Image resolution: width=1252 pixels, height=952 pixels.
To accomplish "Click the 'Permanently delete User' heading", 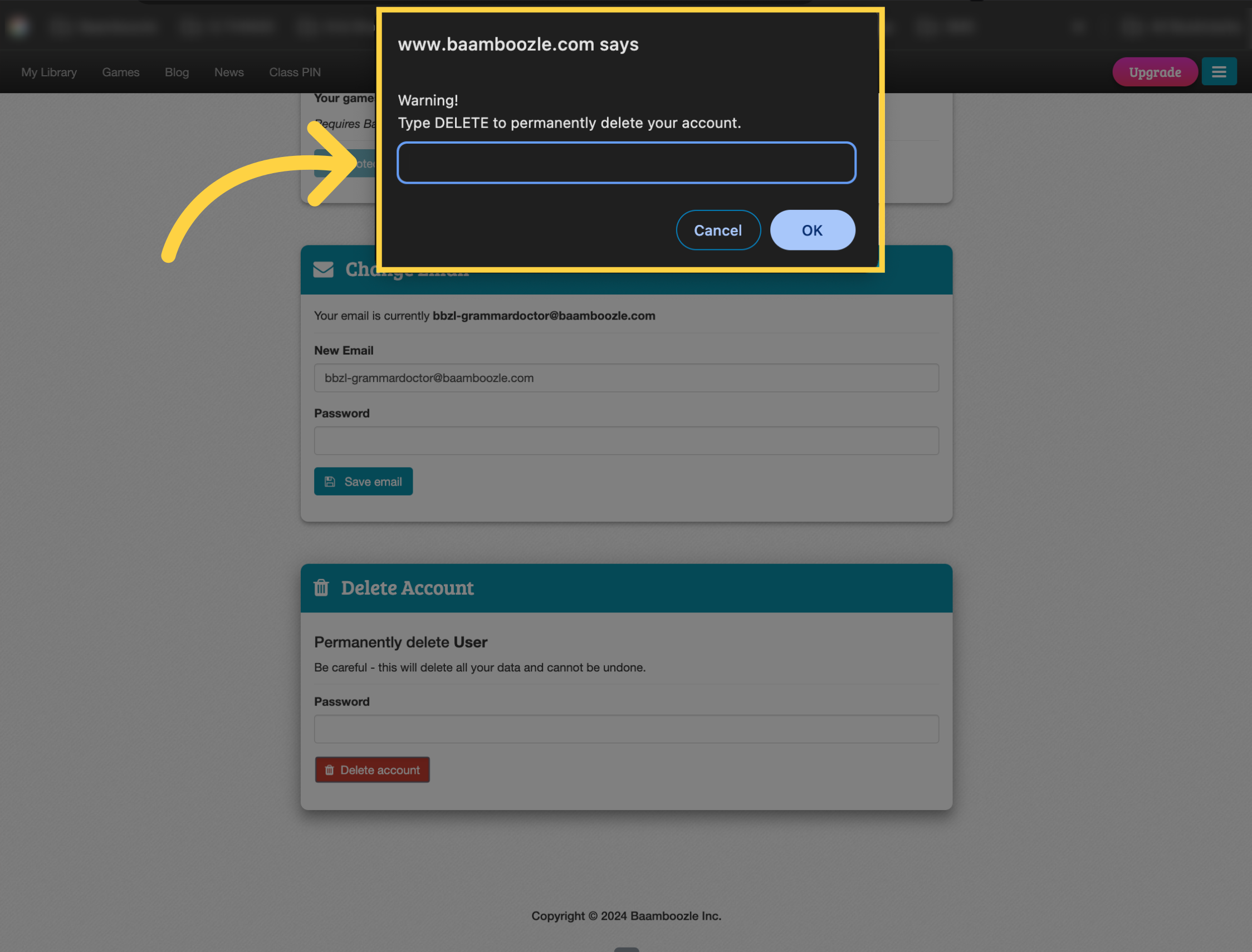I will point(400,642).
